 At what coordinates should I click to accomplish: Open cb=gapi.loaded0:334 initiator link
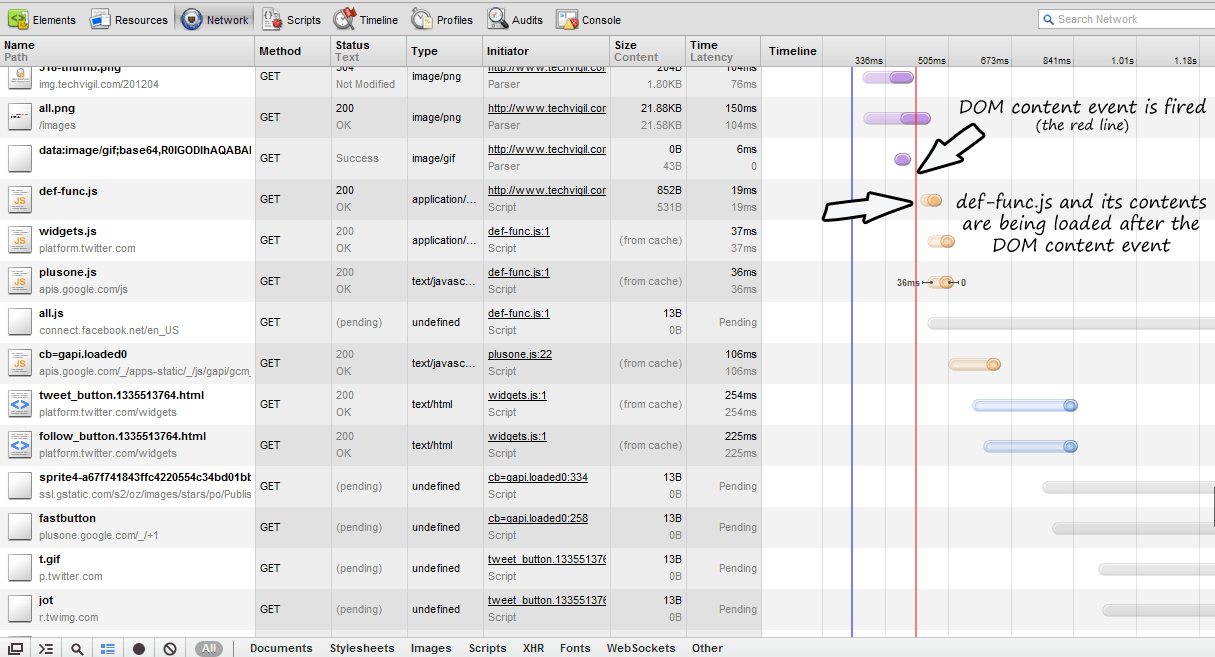(x=538, y=477)
